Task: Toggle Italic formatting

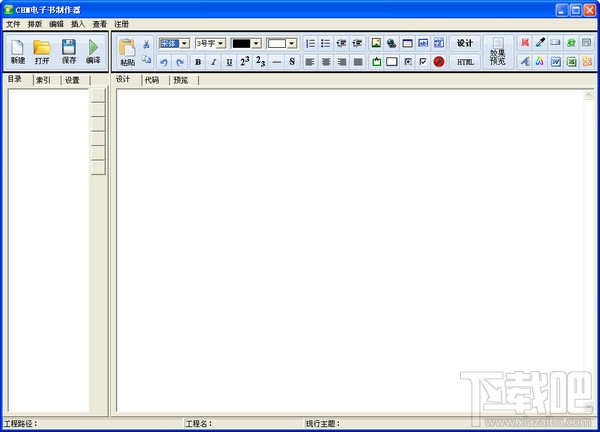Action: [x=214, y=62]
